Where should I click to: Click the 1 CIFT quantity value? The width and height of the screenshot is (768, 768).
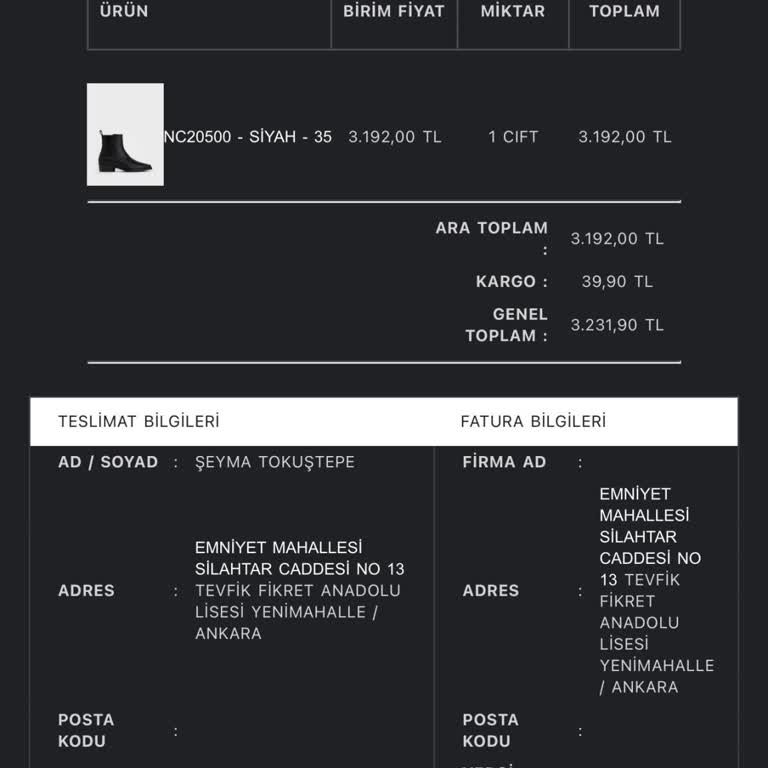513,137
